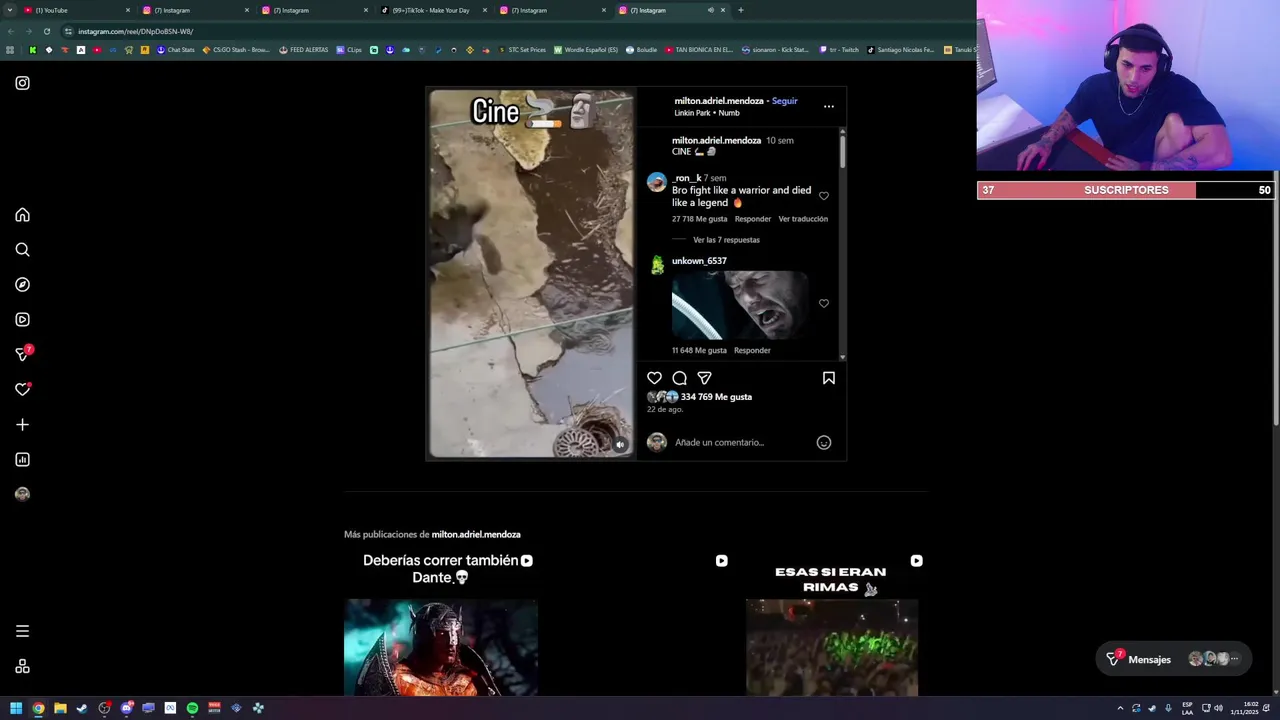Switch to the YouTube browser tab
Screen dimensions: 1280x720
(76, 10)
